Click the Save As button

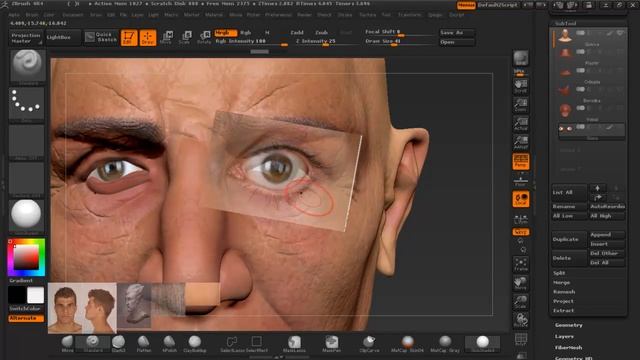click(456, 33)
